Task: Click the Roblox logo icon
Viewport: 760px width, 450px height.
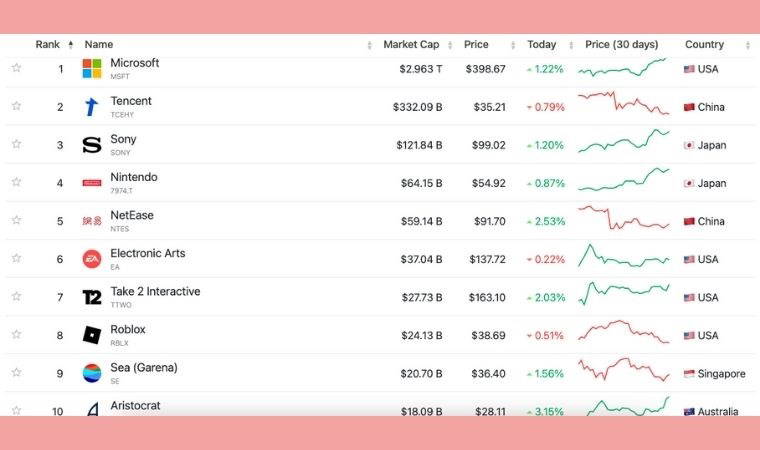Action: coord(92,335)
